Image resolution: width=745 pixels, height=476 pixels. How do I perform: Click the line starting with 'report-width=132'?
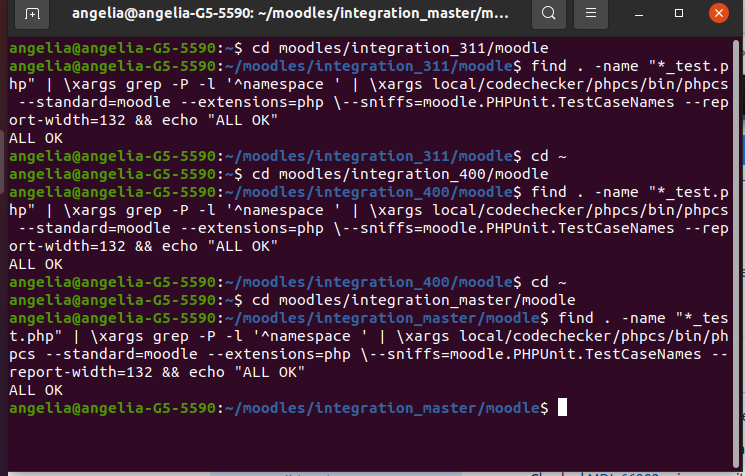157,372
